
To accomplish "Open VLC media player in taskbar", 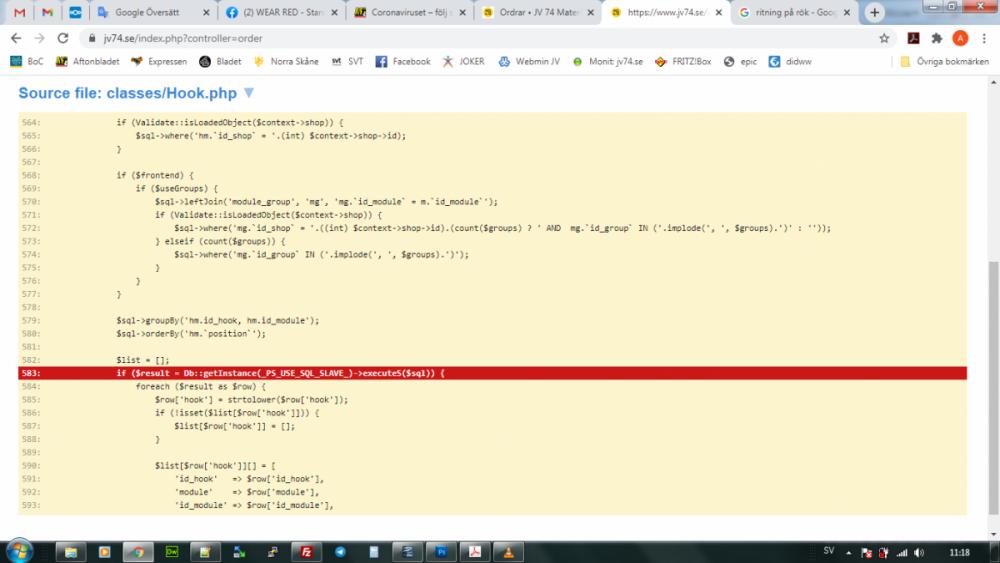I will coord(508,551).
